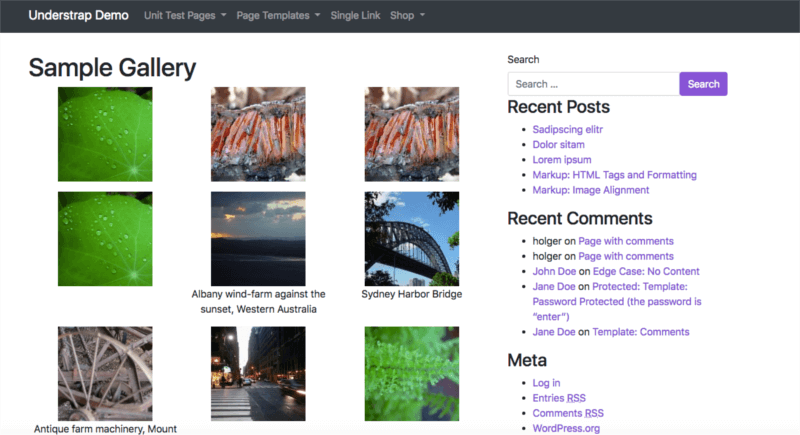Open the Antique farm machinery thumbnail

105,374
